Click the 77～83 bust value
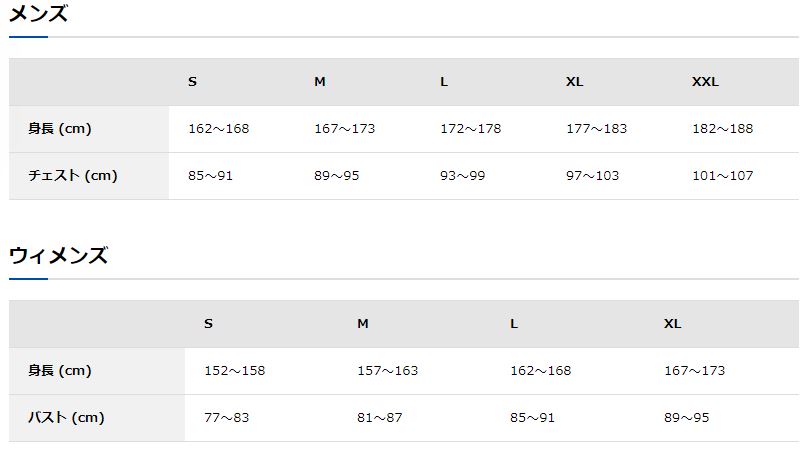The image size is (807, 453). 226,418
